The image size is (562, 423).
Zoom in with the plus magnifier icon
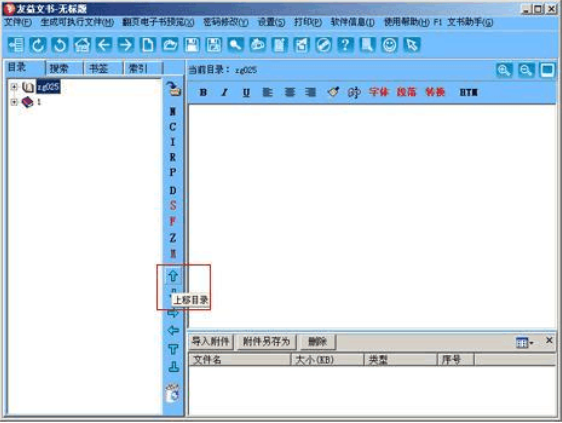point(504,70)
